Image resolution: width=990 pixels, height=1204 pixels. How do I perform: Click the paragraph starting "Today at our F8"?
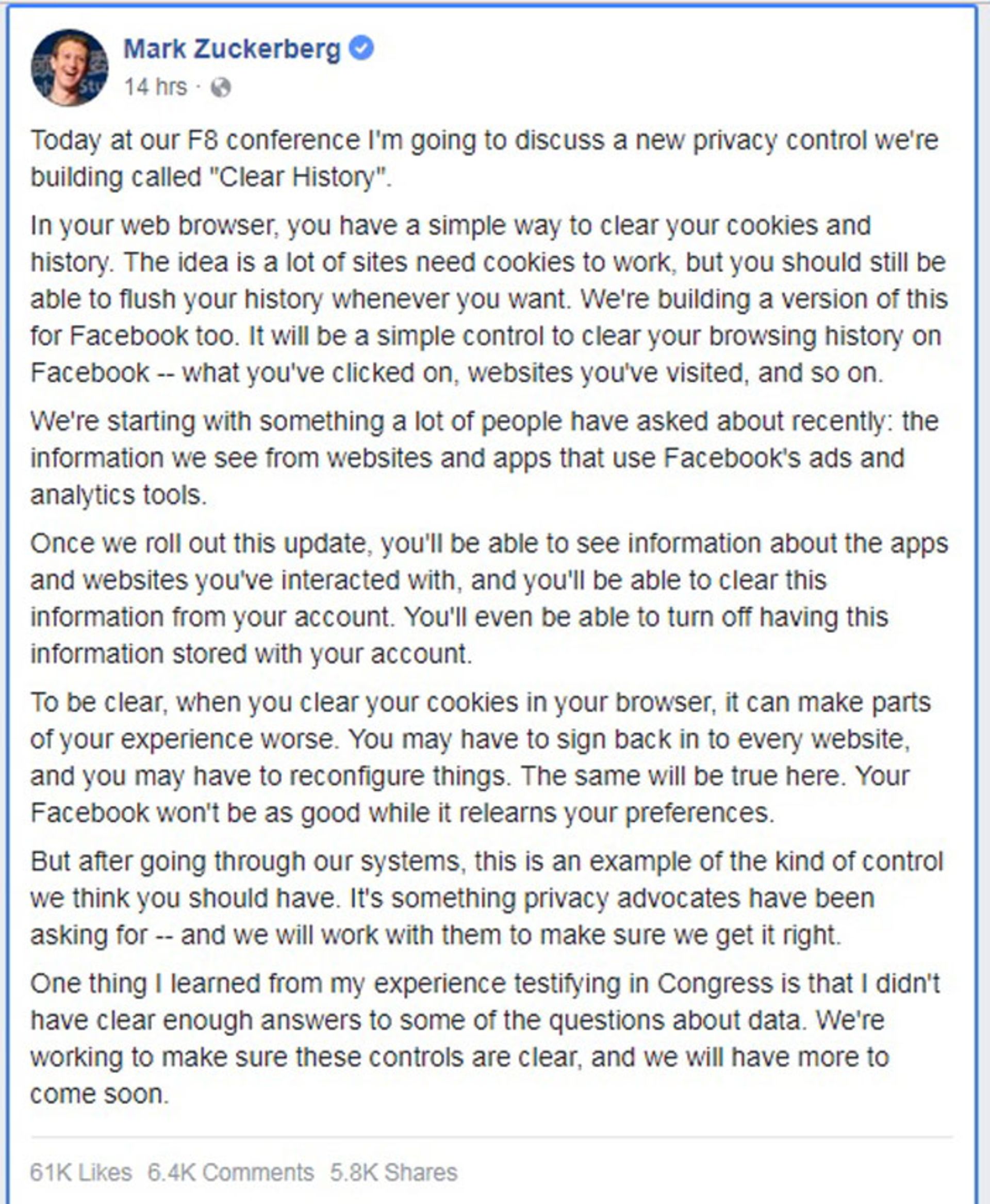pyautogui.click(x=484, y=159)
